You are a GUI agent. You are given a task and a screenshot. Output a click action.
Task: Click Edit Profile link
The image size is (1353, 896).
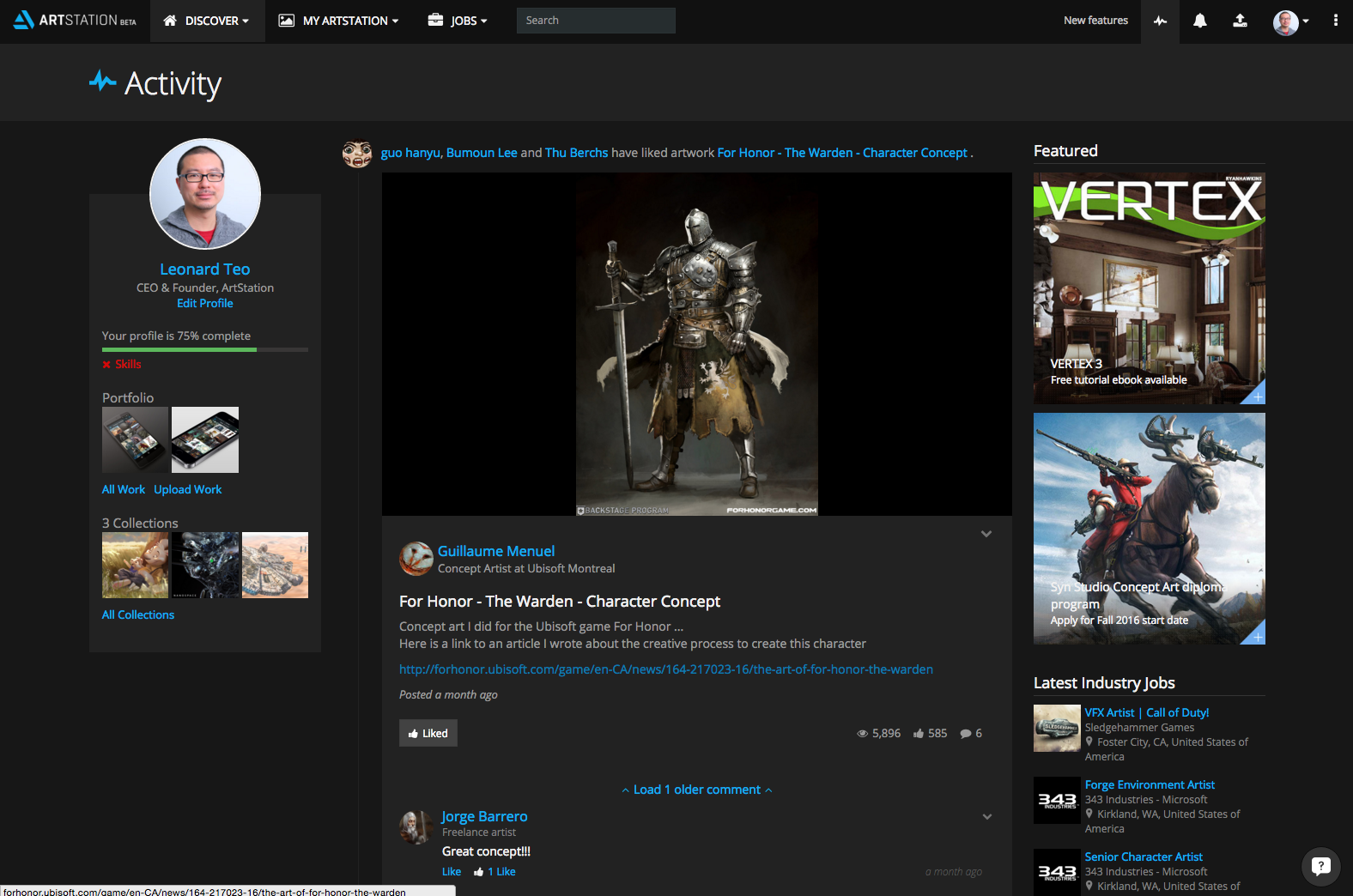coord(205,303)
